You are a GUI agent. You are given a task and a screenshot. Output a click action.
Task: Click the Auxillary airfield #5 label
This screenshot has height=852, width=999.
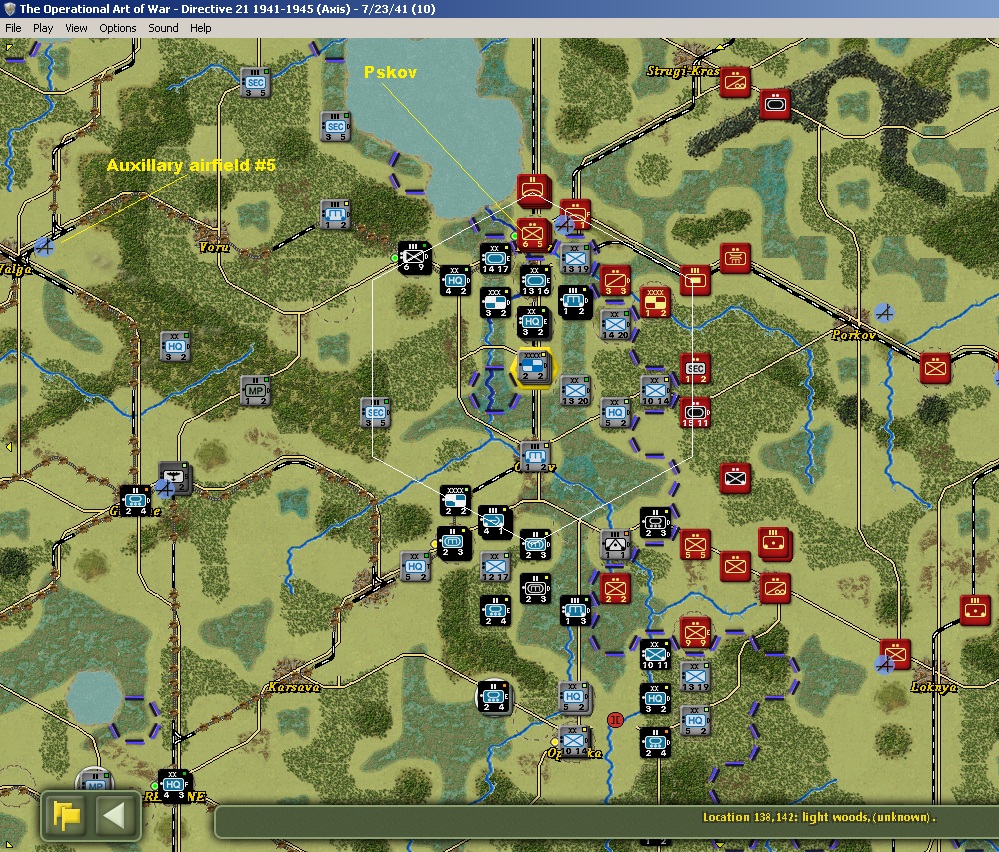click(x=191, y=165)
